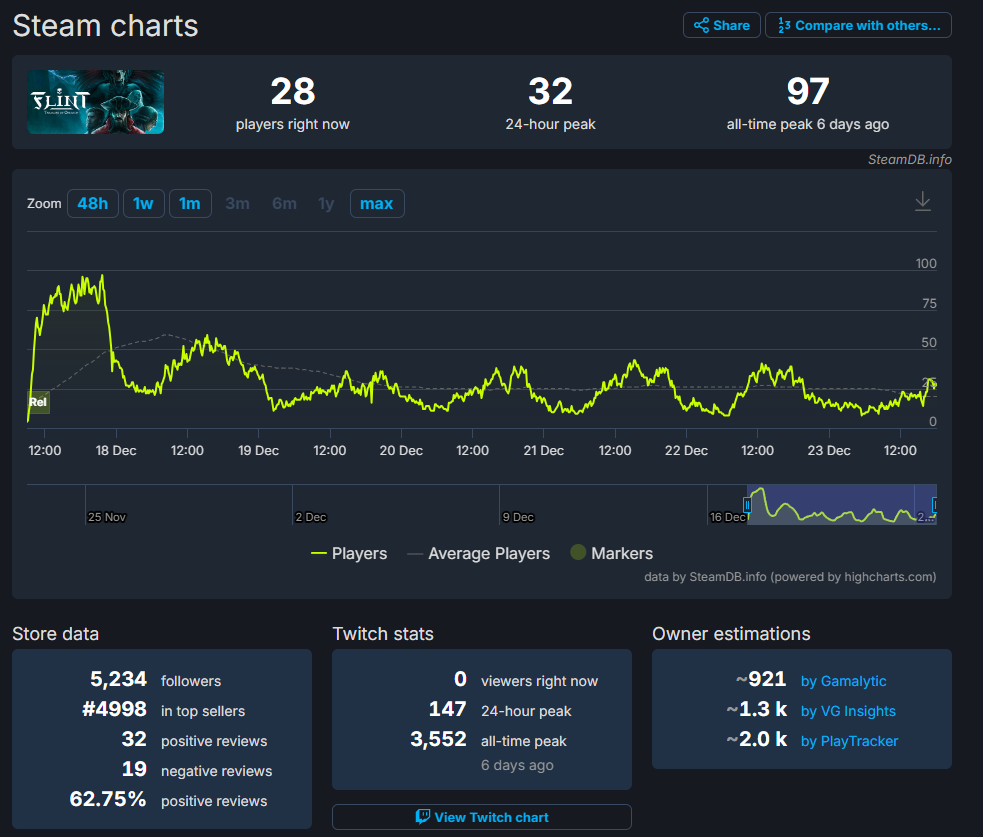The height and width of the screenshot is (837, 983).
Task: Open the by Gamalytic link
Action: 843,681
